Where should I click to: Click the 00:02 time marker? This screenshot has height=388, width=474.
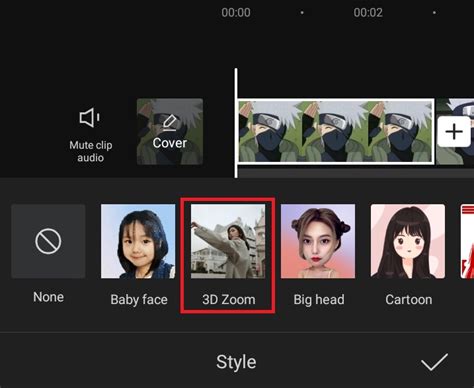(x=368, y=13)
